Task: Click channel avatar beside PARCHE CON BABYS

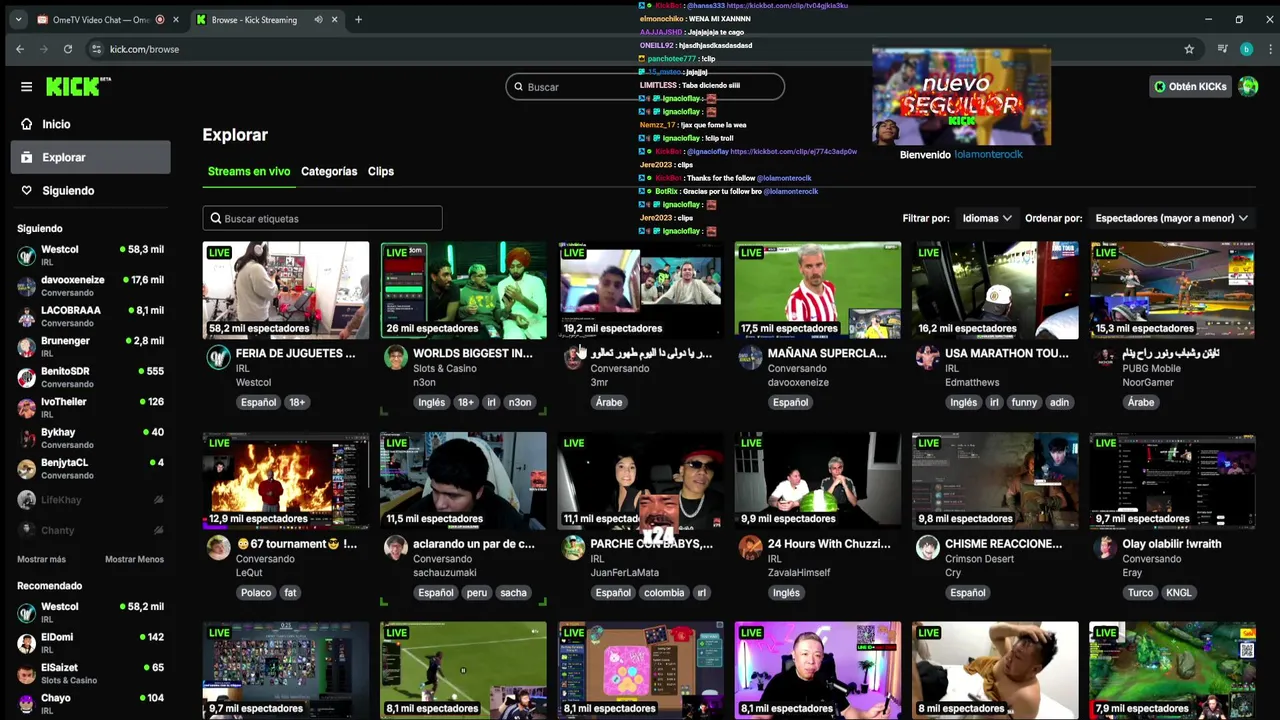Action: pos(573,547)
